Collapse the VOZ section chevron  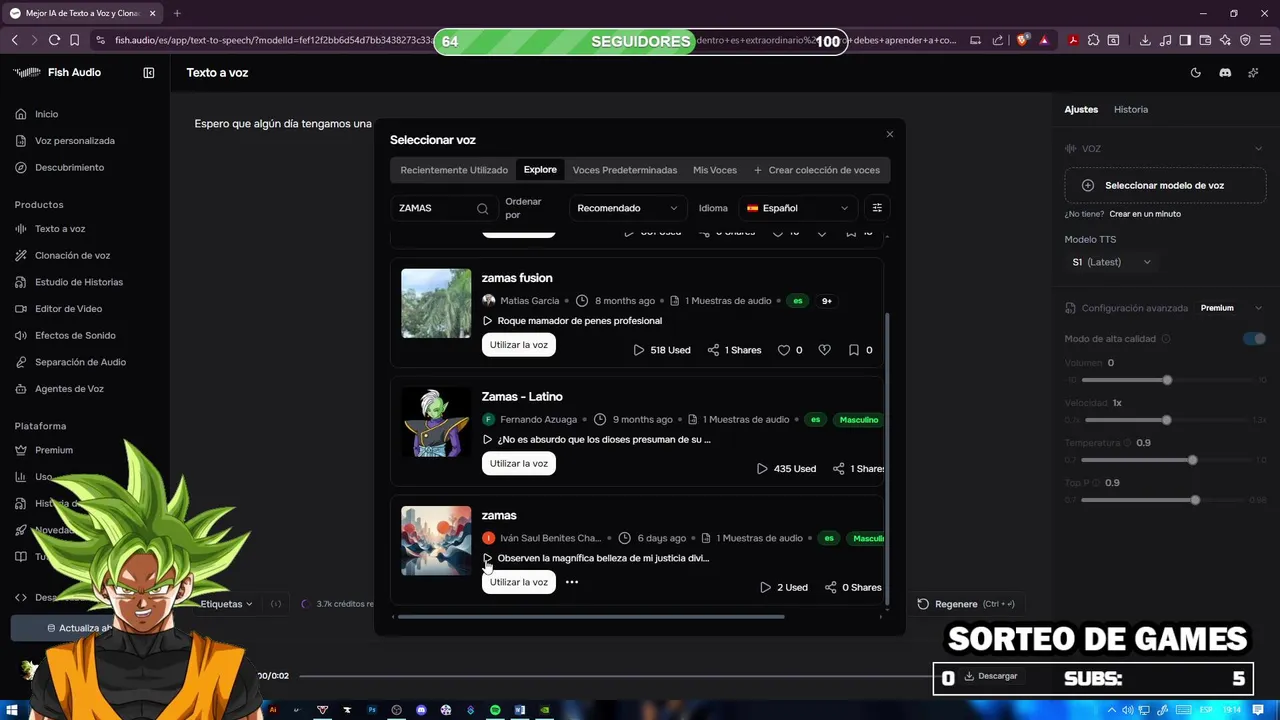tap(1258, 149)
